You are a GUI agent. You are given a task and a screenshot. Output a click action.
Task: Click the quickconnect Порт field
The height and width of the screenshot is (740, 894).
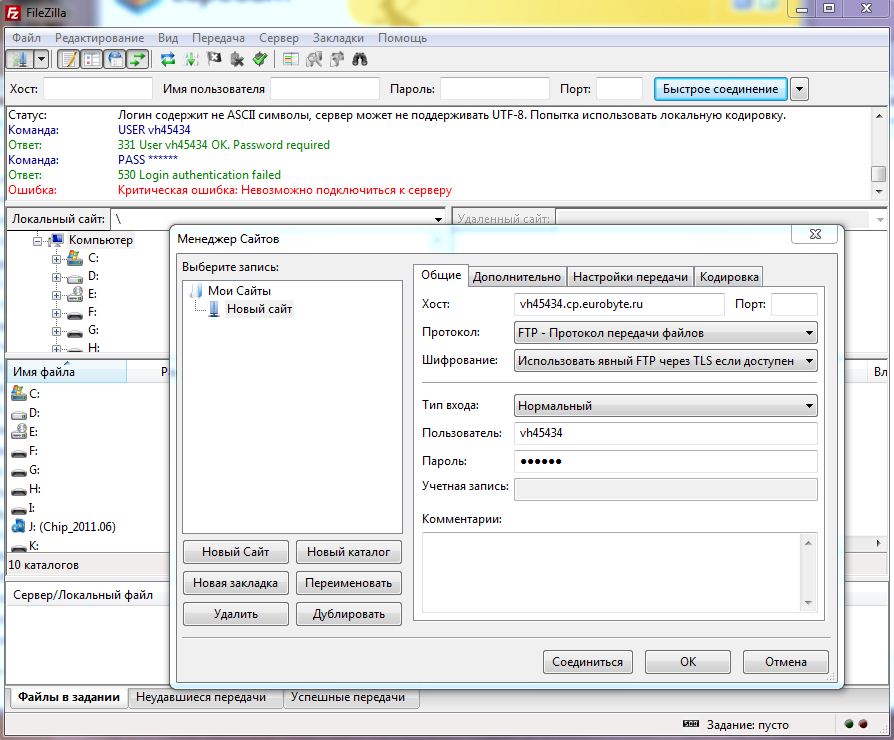(x=619, y=89)
